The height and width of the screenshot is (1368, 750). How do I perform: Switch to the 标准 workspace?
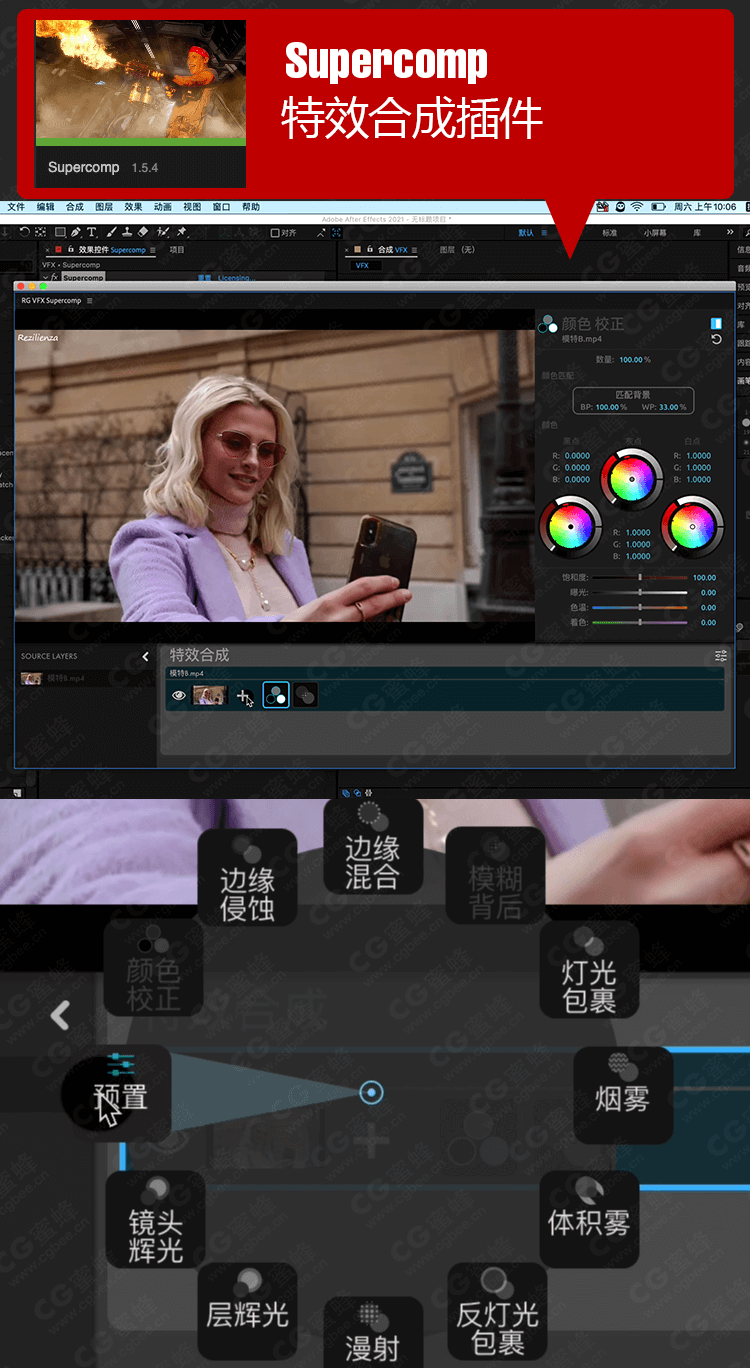[610, 233]
